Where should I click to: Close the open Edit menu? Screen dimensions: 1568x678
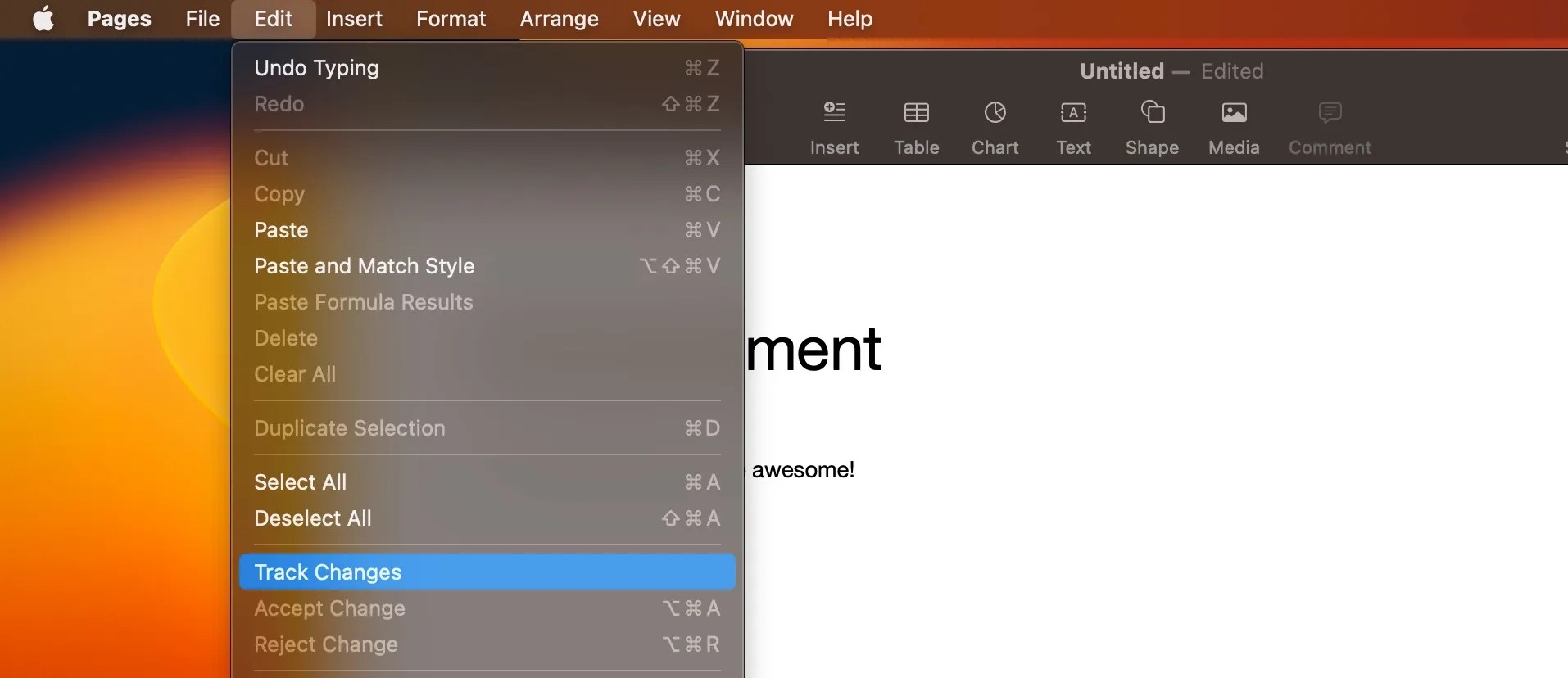pos(274,19)
